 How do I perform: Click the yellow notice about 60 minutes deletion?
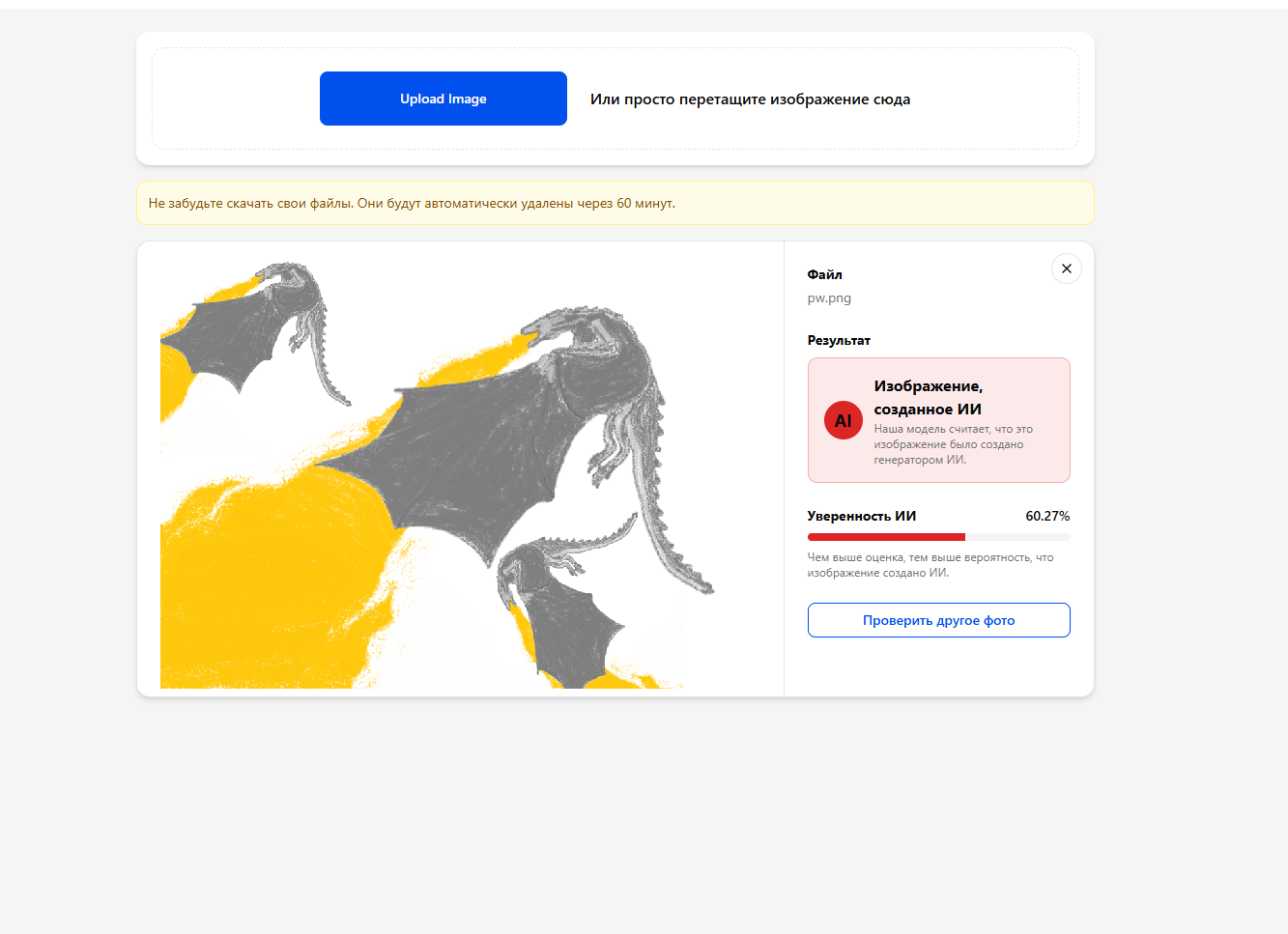[x=615, y=203]
